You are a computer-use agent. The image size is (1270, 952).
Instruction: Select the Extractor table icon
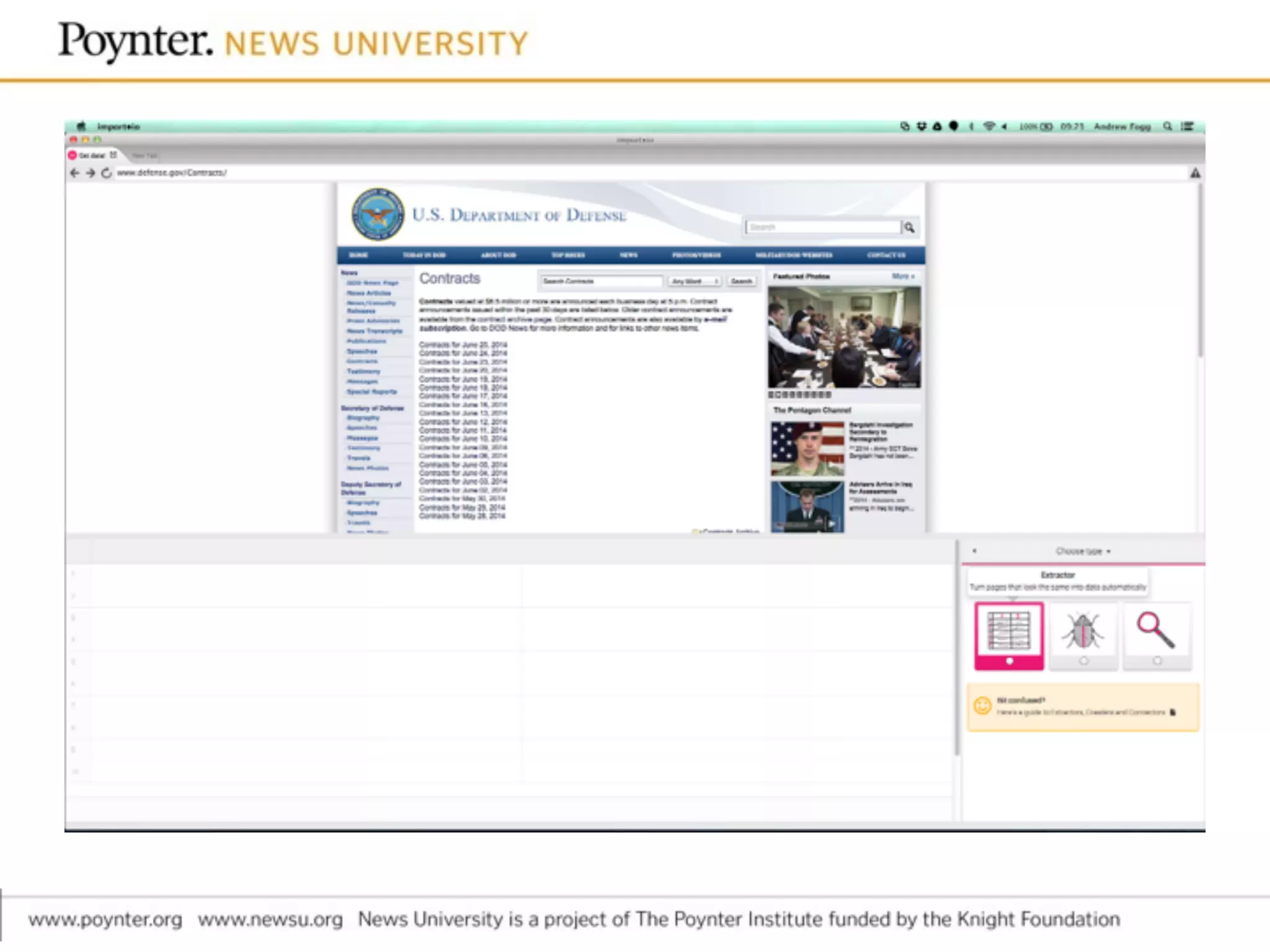(1008, 630)
